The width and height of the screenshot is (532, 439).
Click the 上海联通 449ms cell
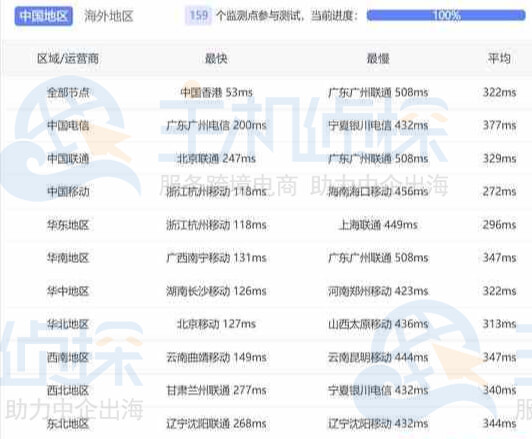click(x=378, y=225)
